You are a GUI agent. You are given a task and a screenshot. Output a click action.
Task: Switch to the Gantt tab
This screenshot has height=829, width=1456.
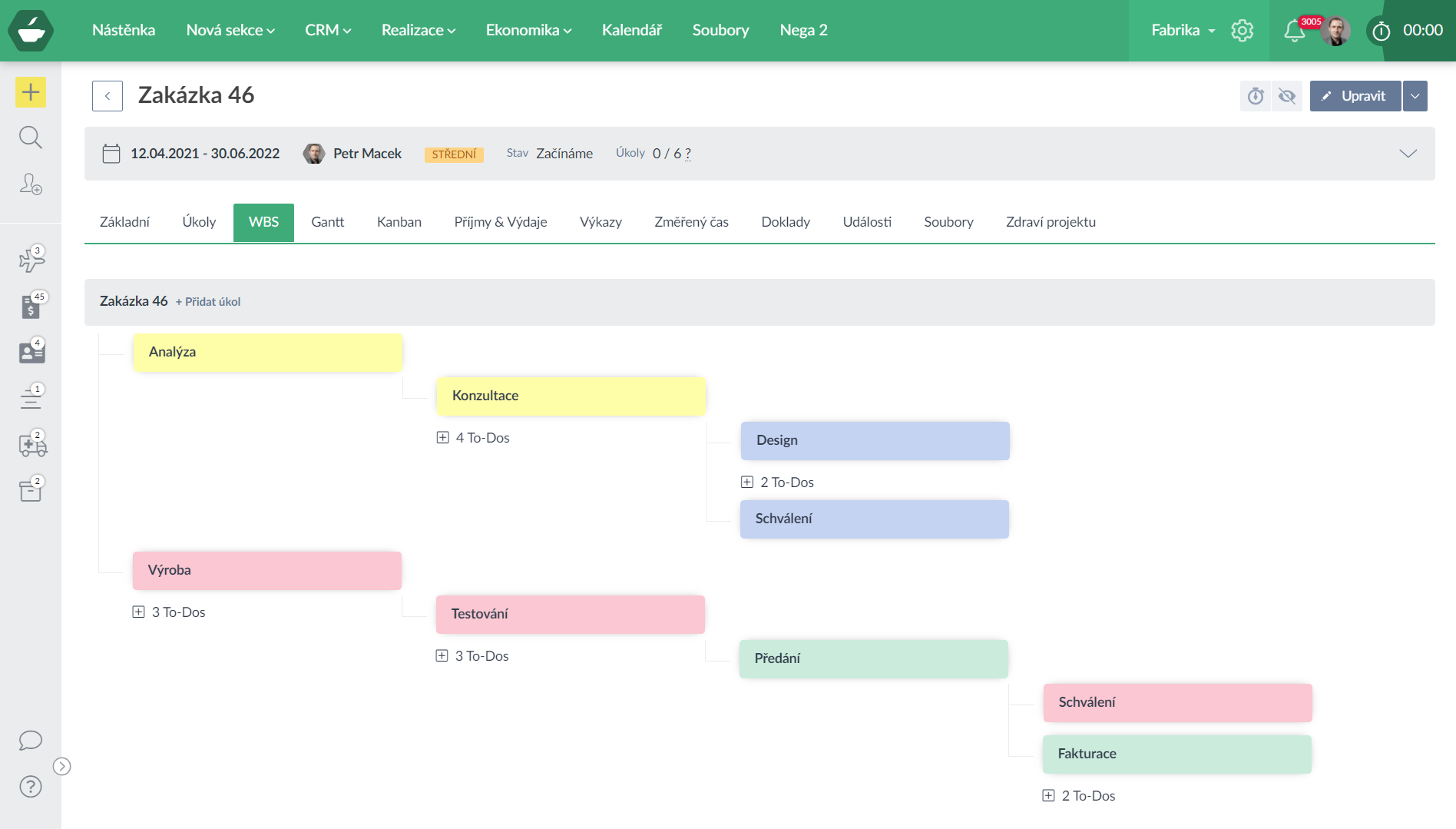pos(327,222)
